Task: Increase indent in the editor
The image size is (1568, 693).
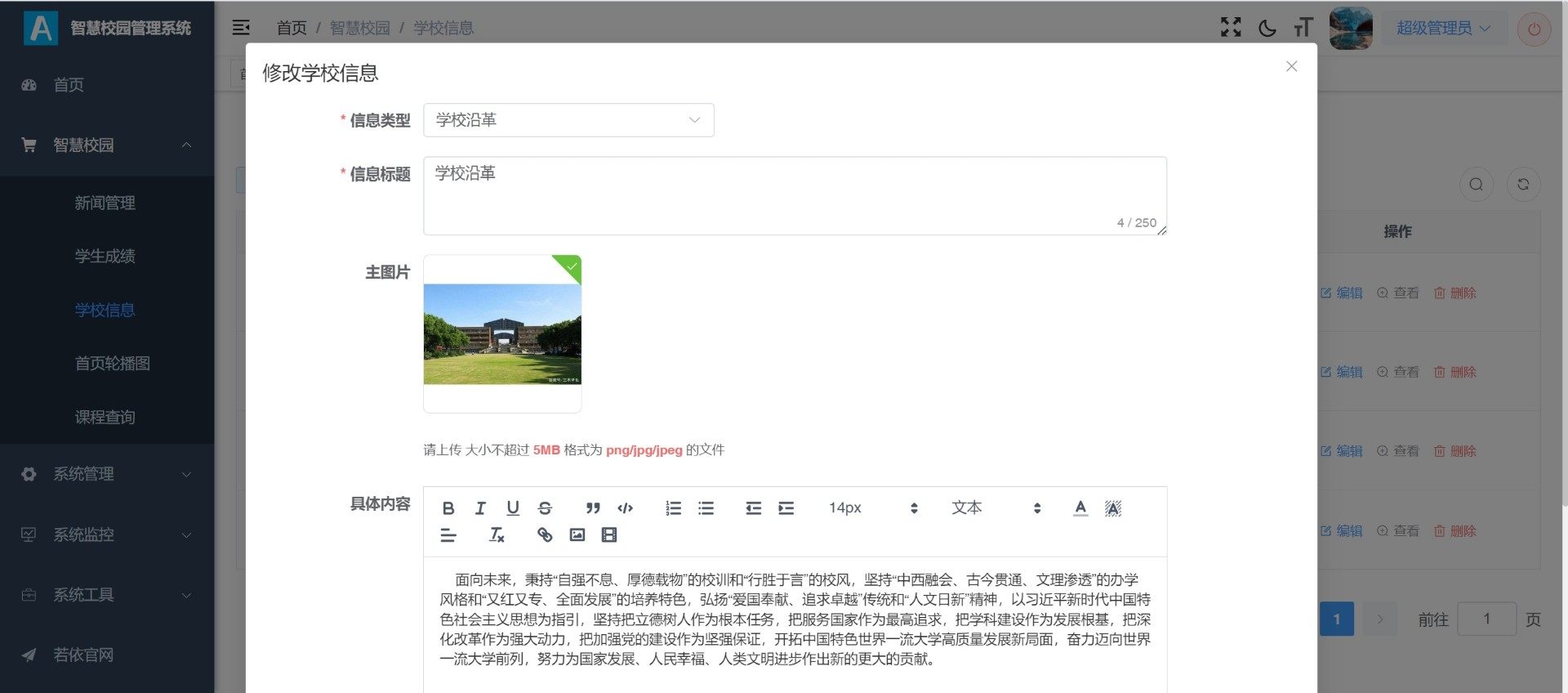Action: (x=786, y=508)
